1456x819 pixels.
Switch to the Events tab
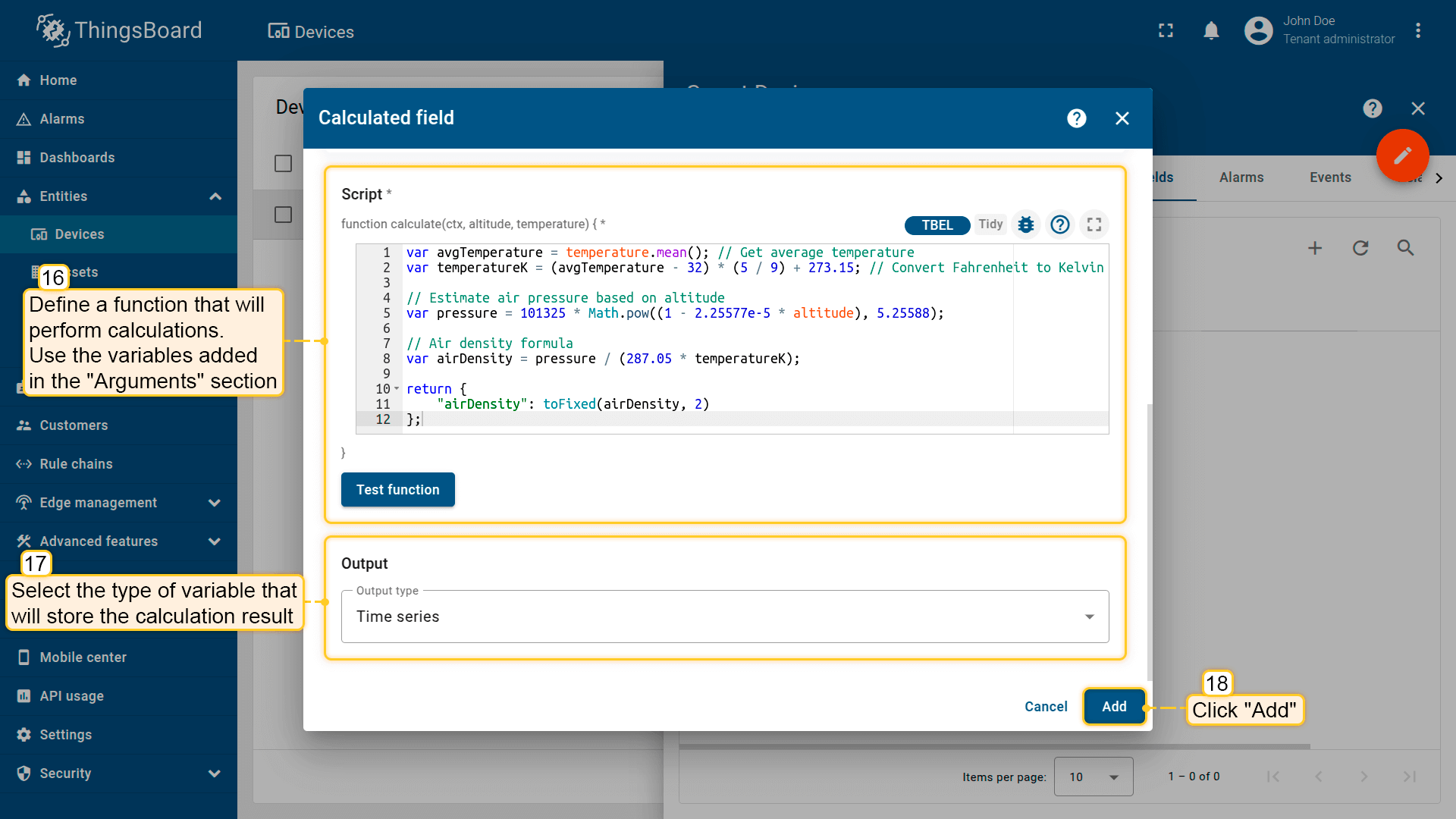(x=1329, y=177)
